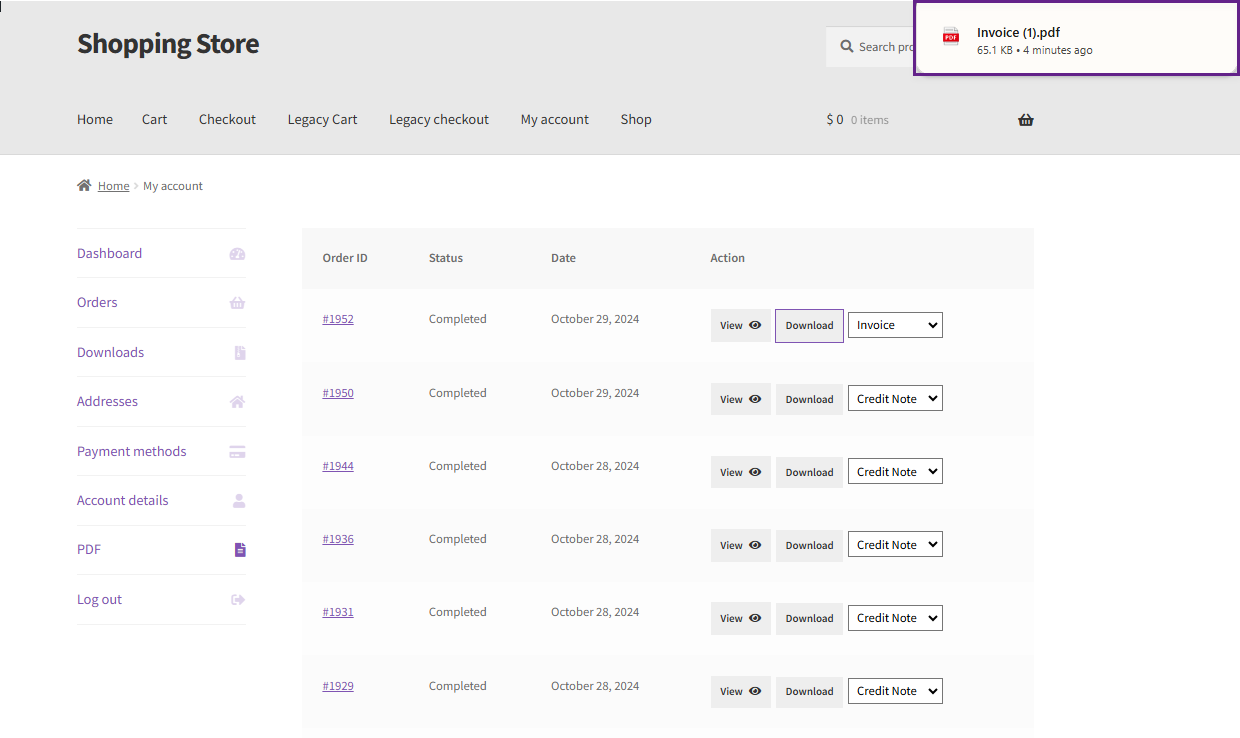Open PDF link in account sidebar
This screenshot has height=738, width=1240.
point(89,549)
